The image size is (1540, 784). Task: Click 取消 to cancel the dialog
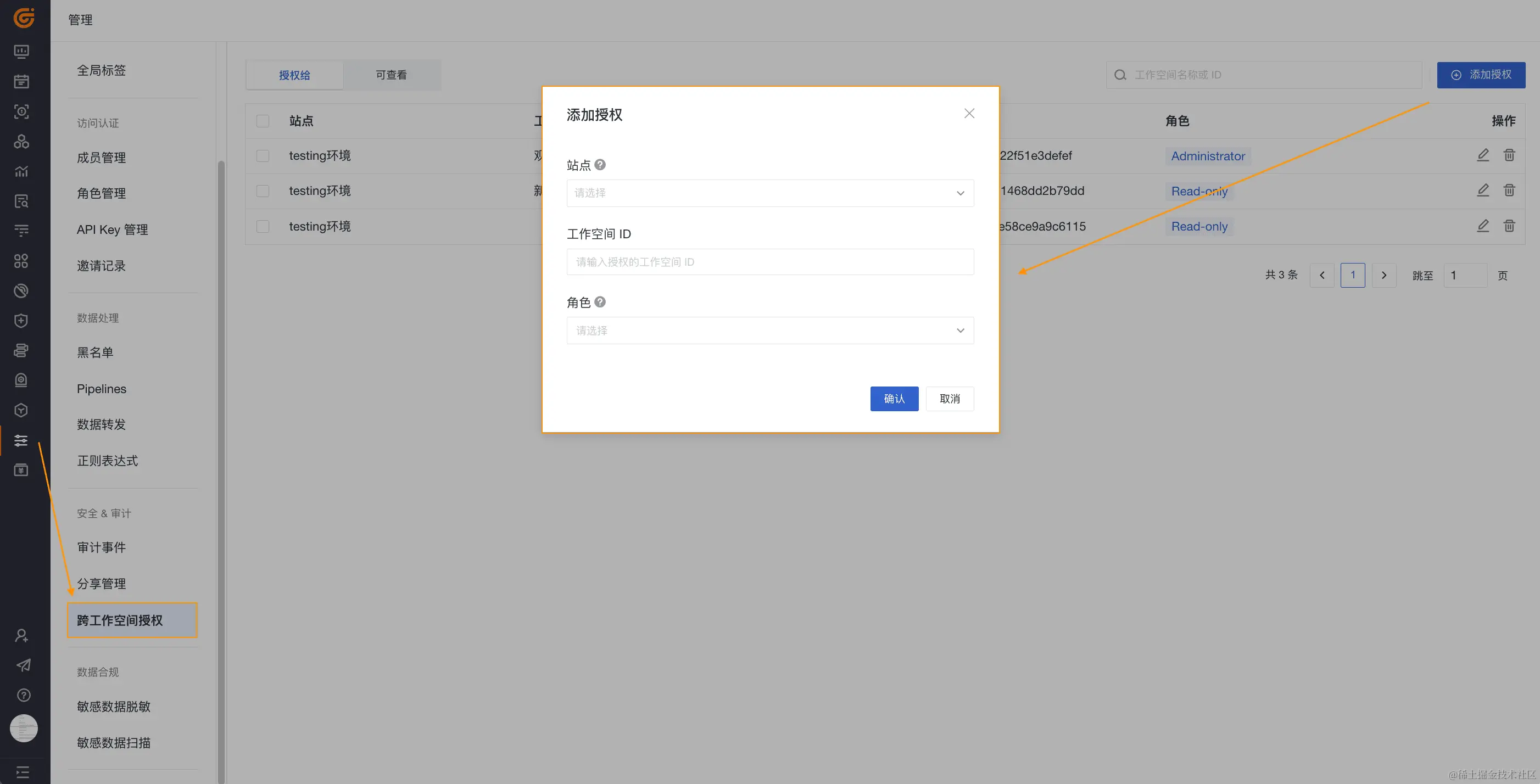point(950,399)
